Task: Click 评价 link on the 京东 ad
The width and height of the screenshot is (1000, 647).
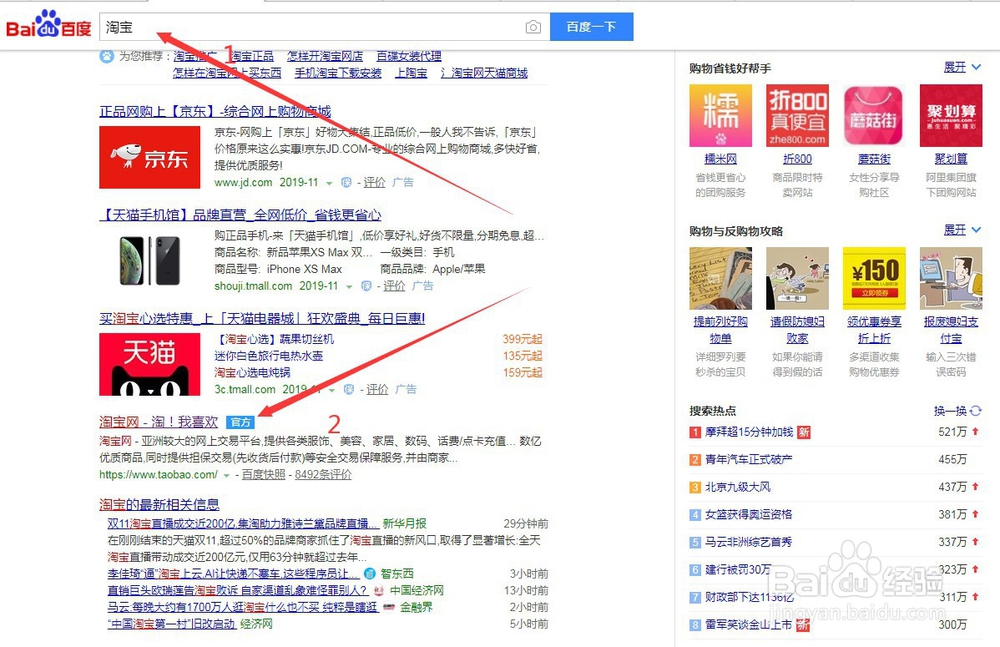Action: [x=374, y=182]
